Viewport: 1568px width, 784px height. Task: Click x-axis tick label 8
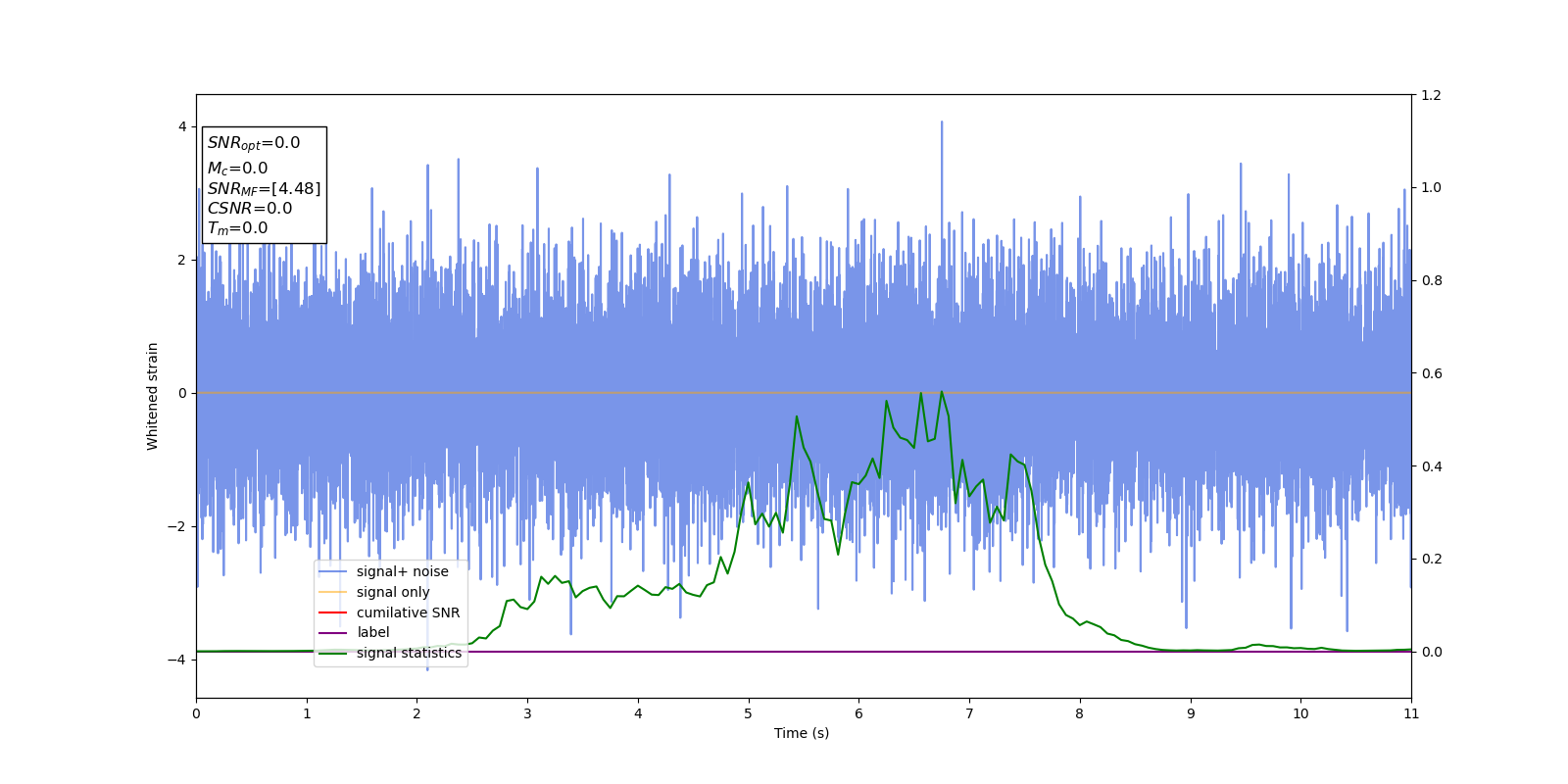pos(1080,713)
